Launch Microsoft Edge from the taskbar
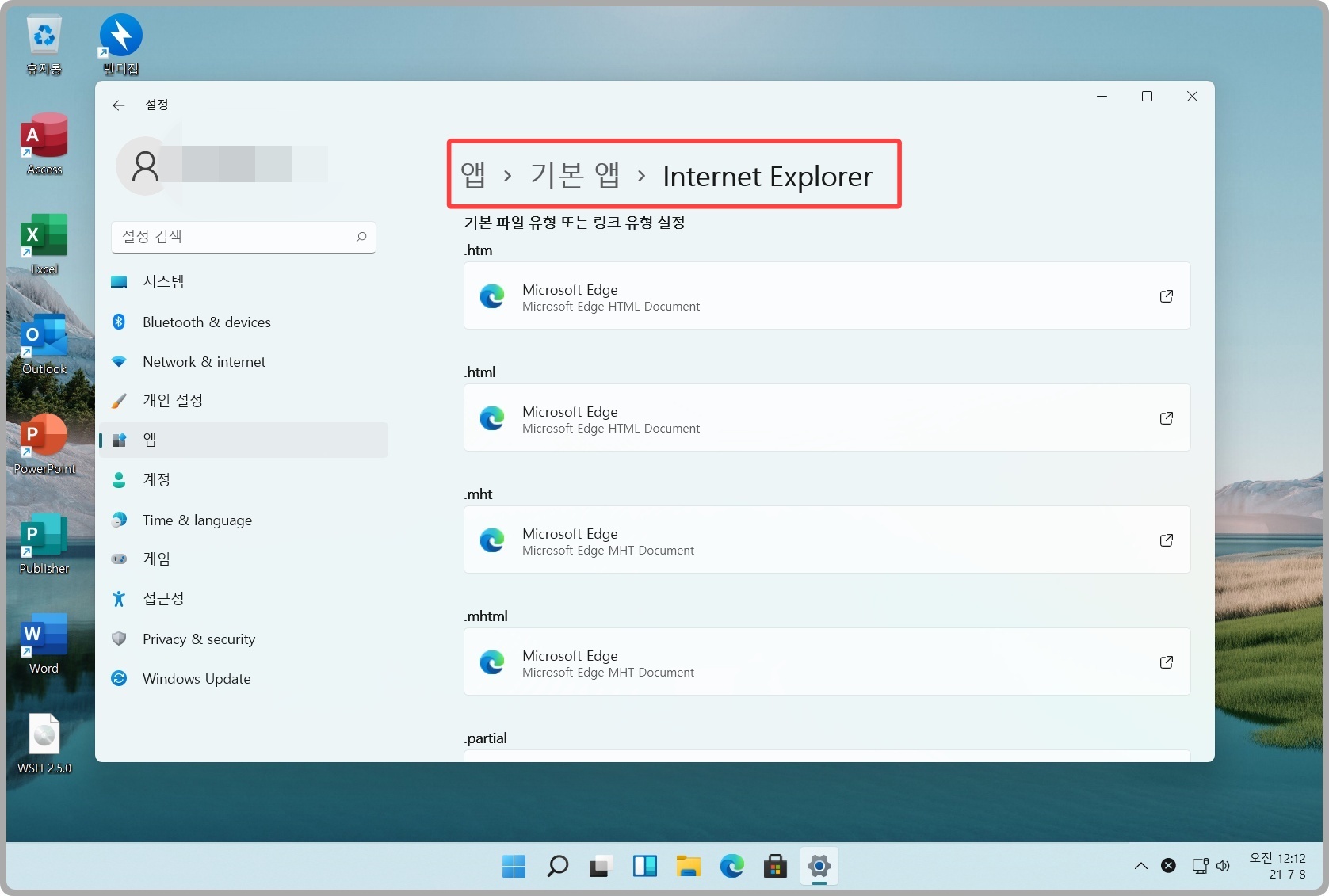This screenshot has width=1329, height=896. 731,866
